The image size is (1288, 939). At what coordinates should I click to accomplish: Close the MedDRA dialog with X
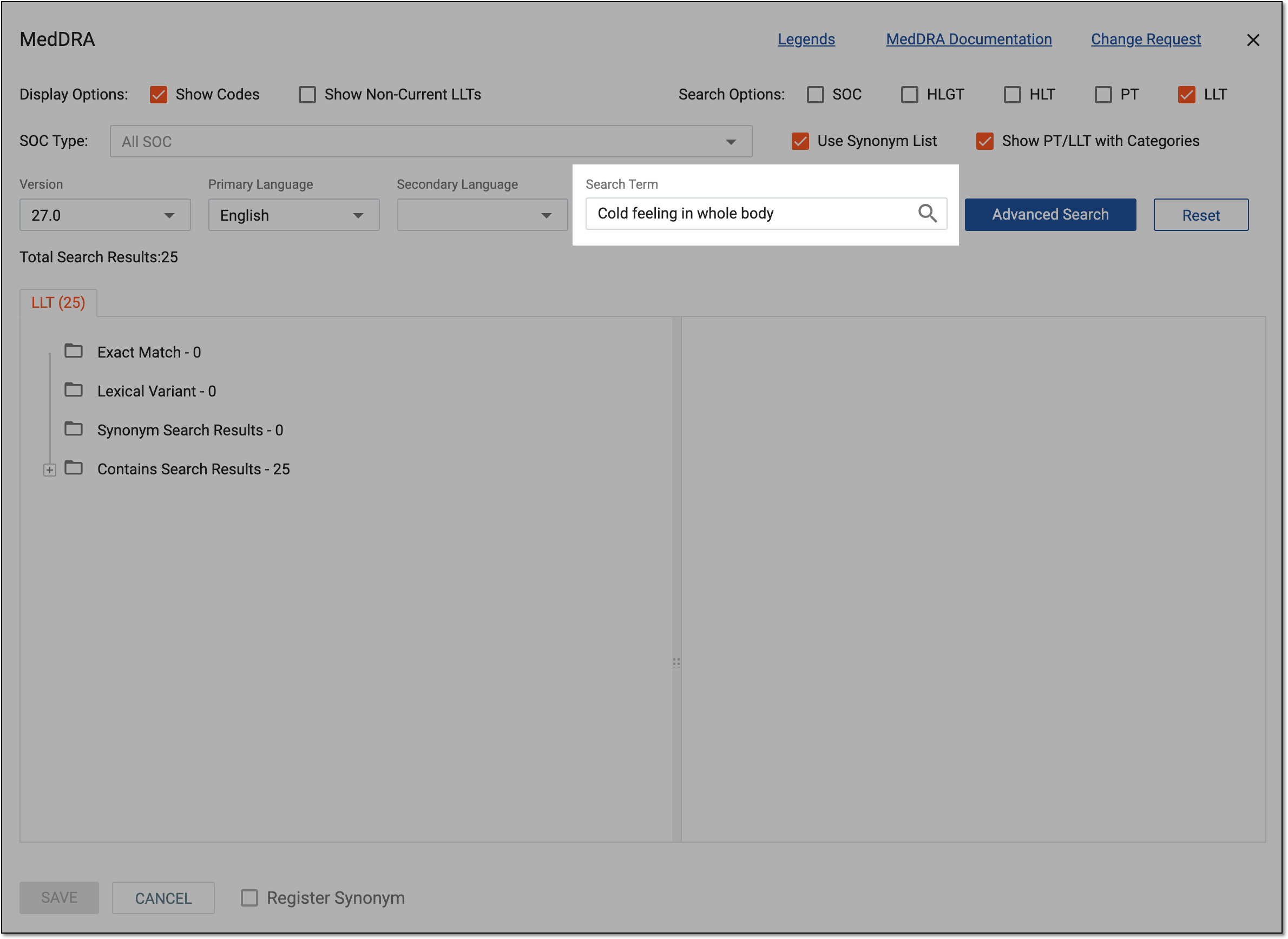(x=1252, y=40)
